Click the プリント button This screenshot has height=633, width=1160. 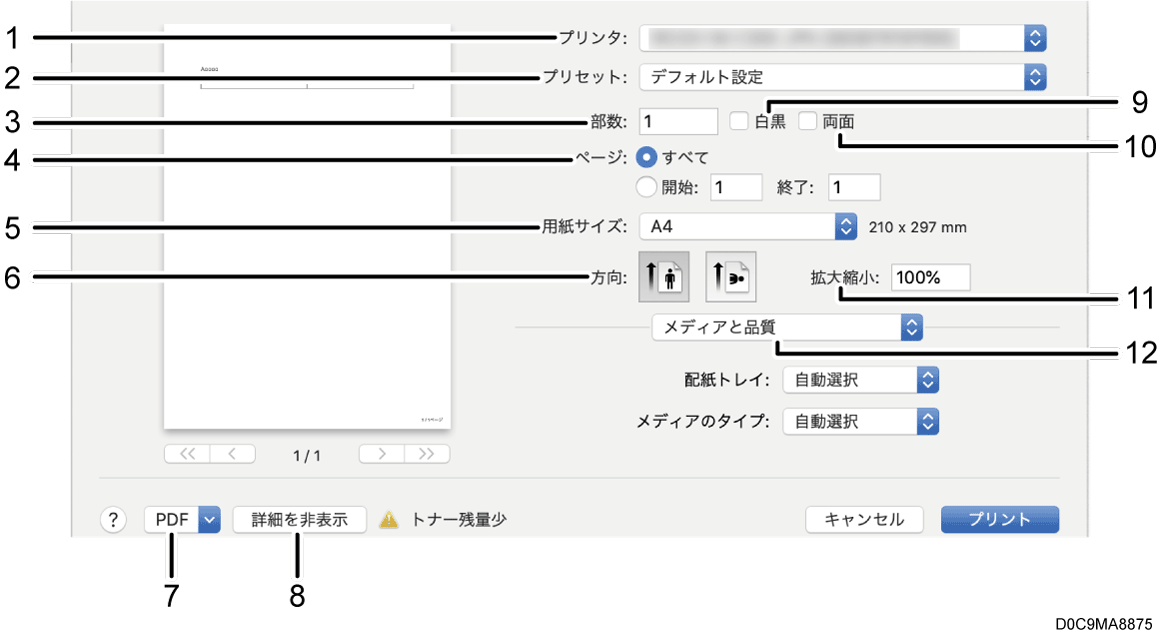click(x=999, y=519)
